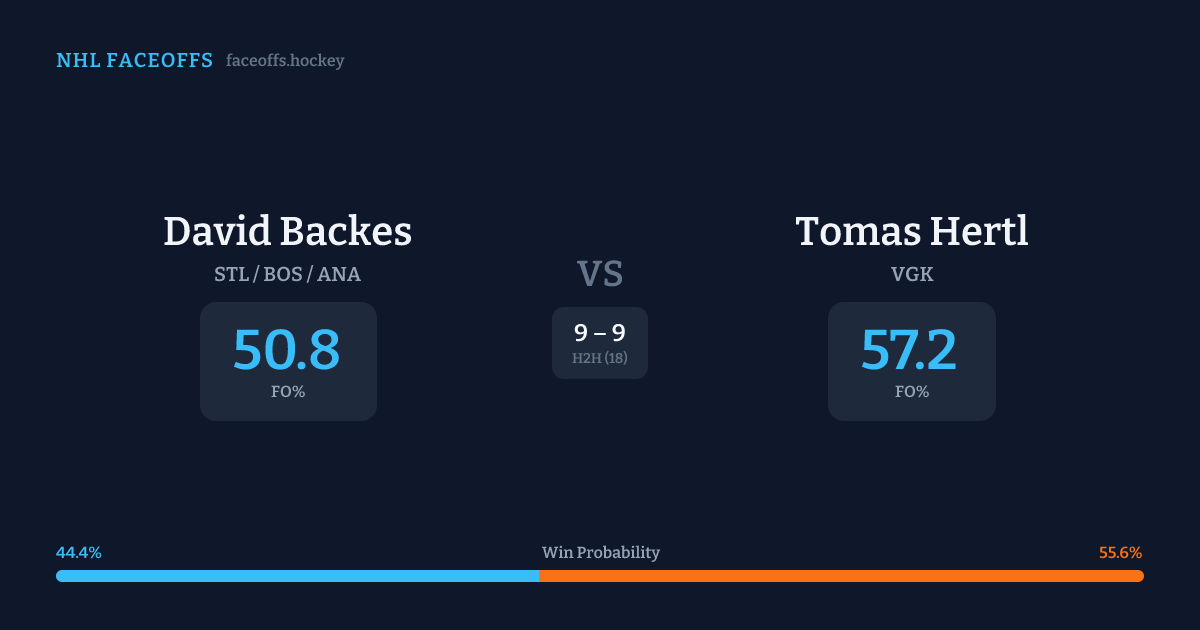Select the H2H (18) label
This screenshot has width=1200, height=630.
pyautogui.click(x=600, y=358)
